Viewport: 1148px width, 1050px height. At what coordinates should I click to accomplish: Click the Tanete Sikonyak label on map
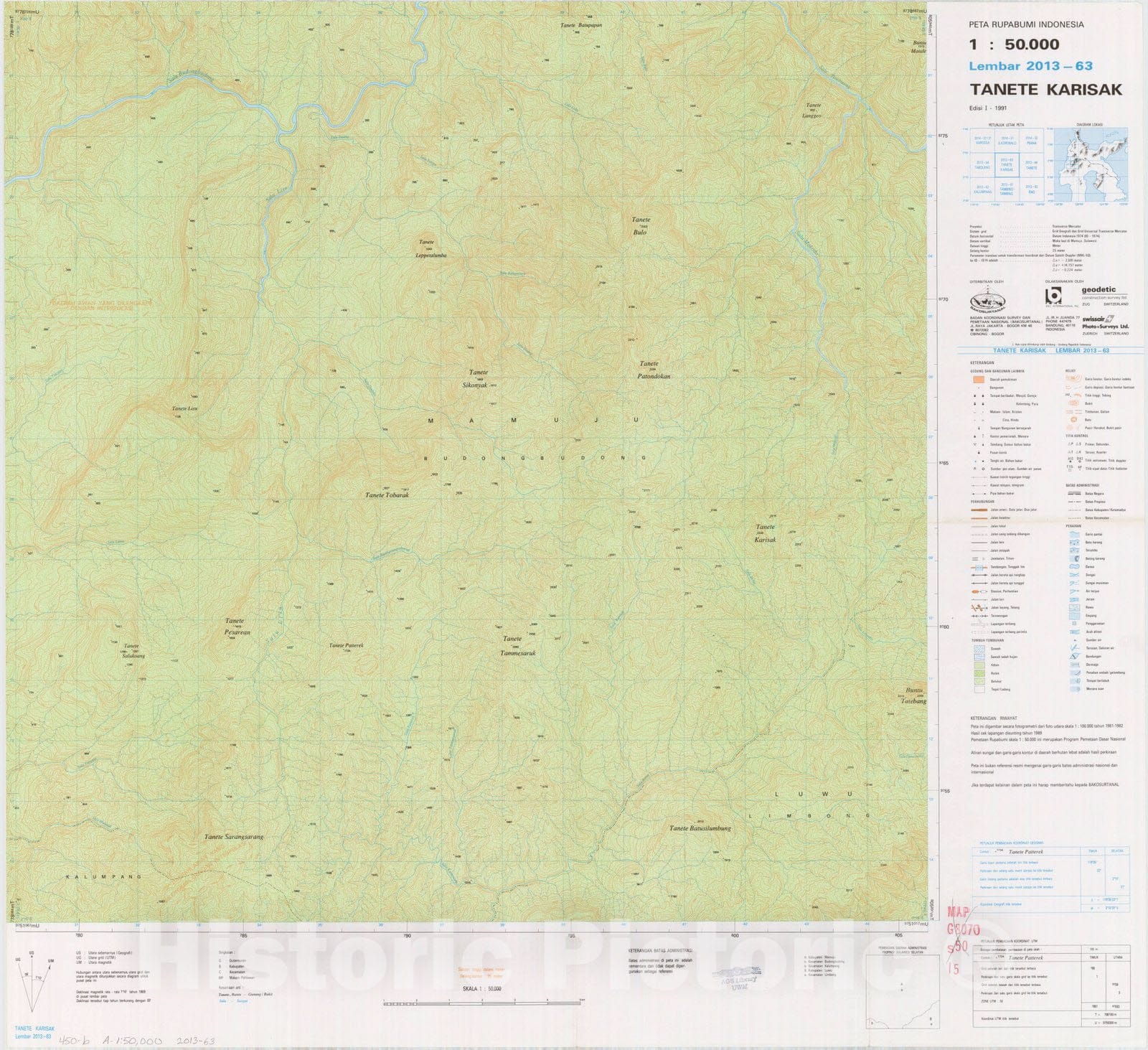click(x=478, y=379)
